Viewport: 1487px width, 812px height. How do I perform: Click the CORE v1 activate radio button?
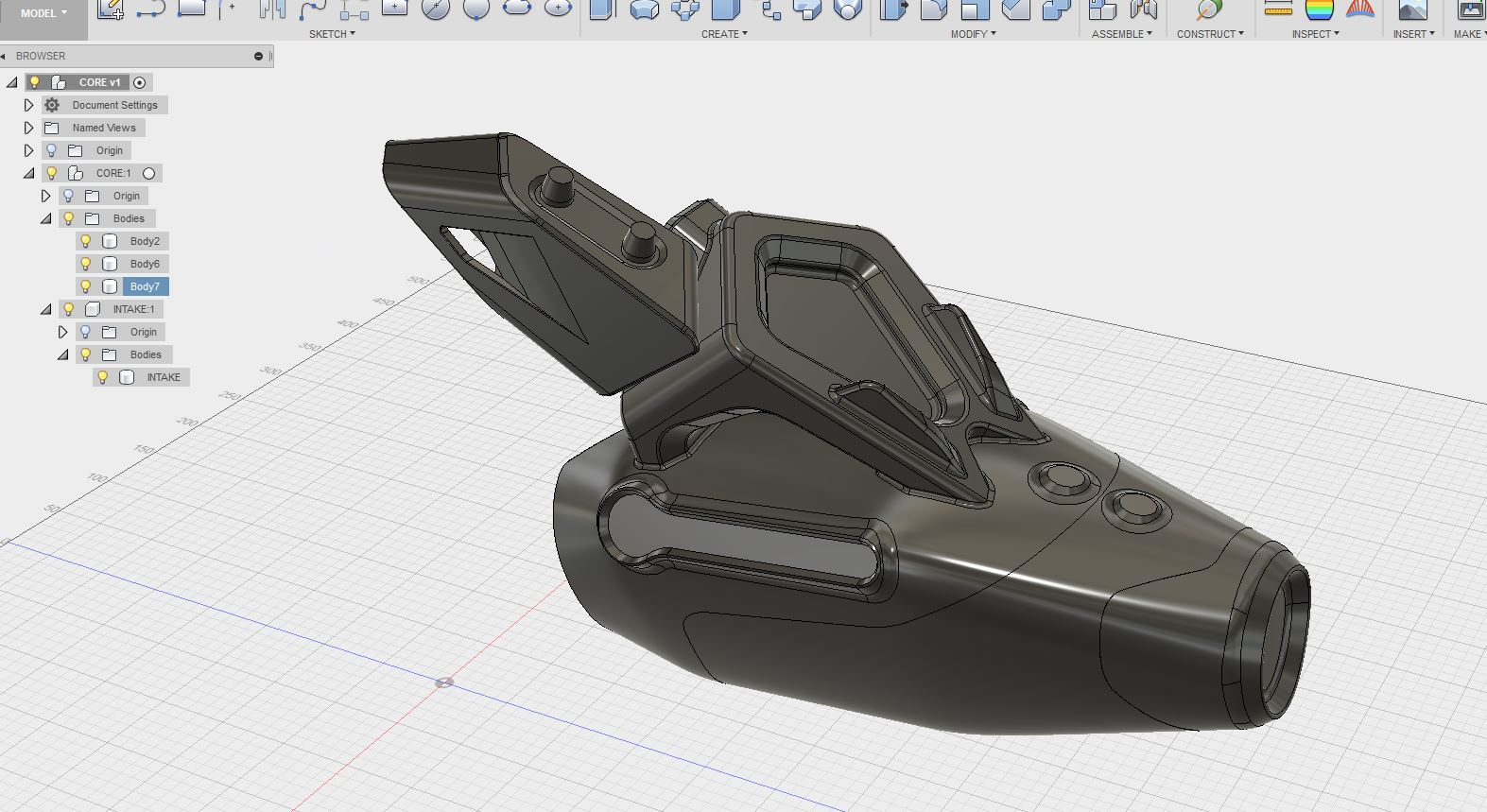(139, 82)
